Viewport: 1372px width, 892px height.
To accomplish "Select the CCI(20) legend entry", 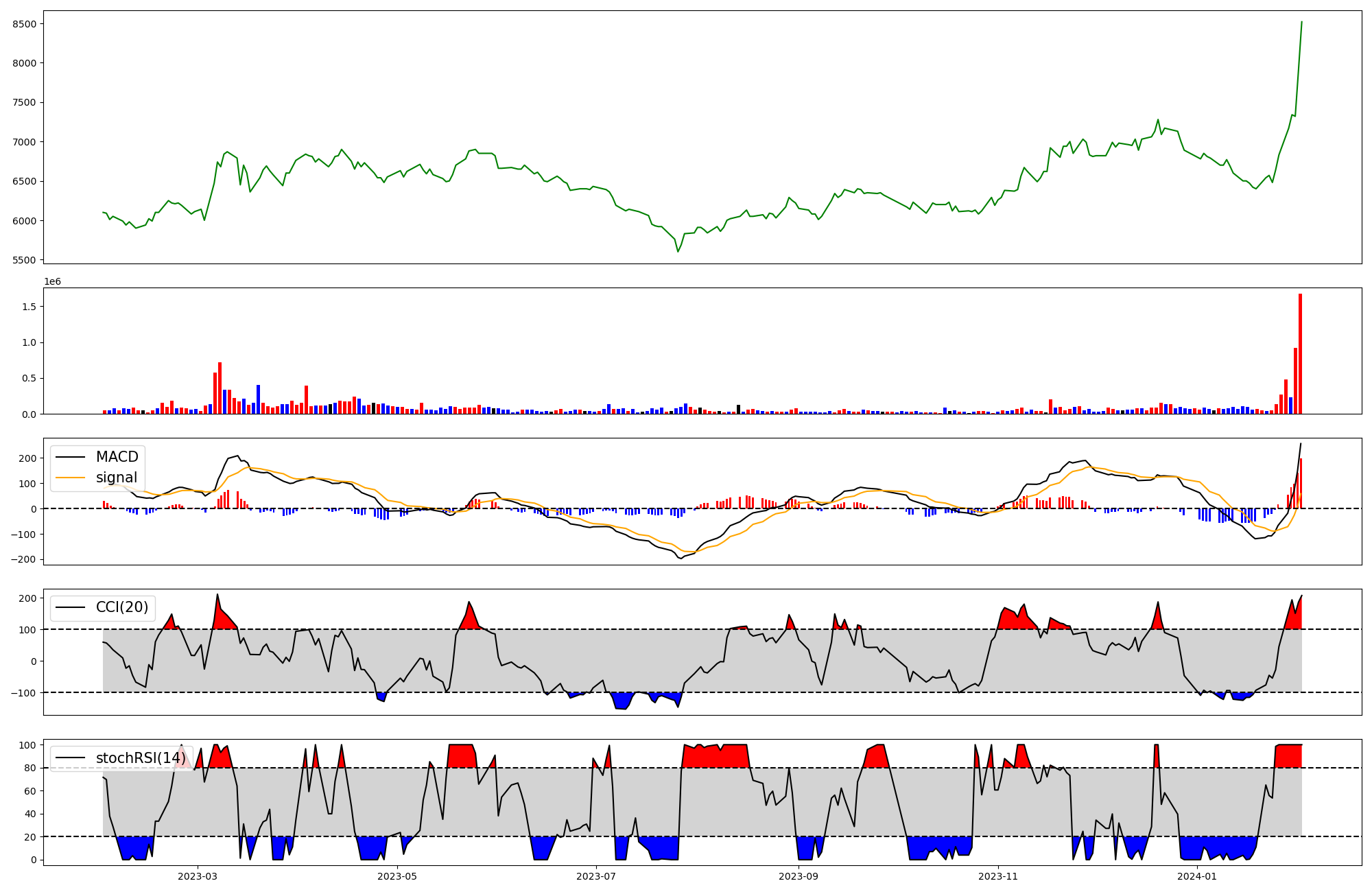I will click(121, 608).
